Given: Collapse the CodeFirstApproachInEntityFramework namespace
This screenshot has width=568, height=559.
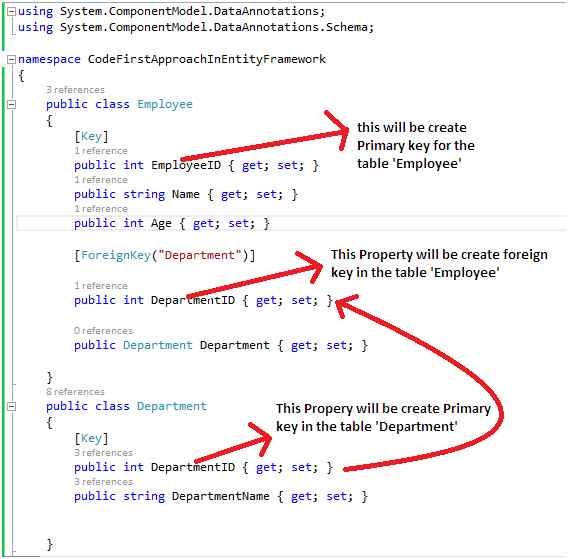Looking at the screenshot, I should click(x=12, y=59).
